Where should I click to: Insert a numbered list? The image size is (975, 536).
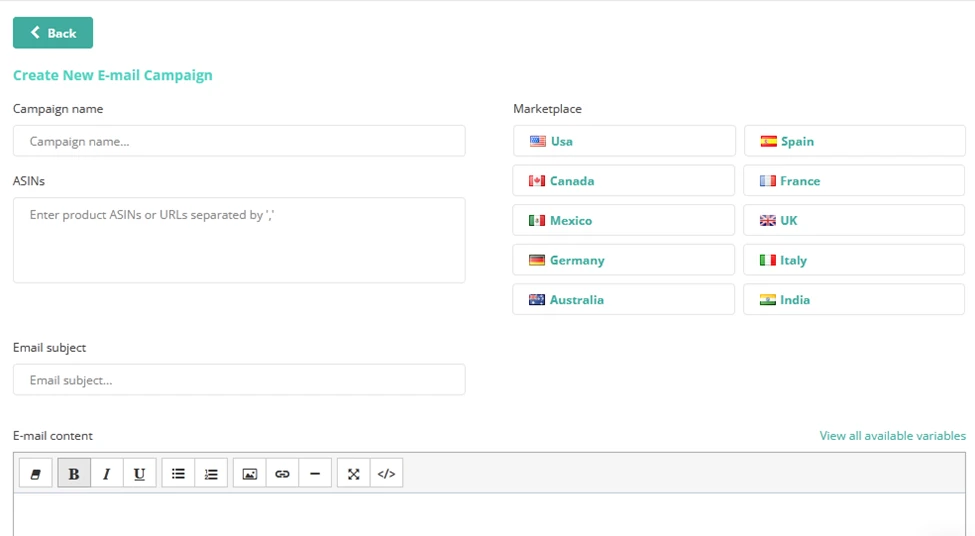coord(211,474)
